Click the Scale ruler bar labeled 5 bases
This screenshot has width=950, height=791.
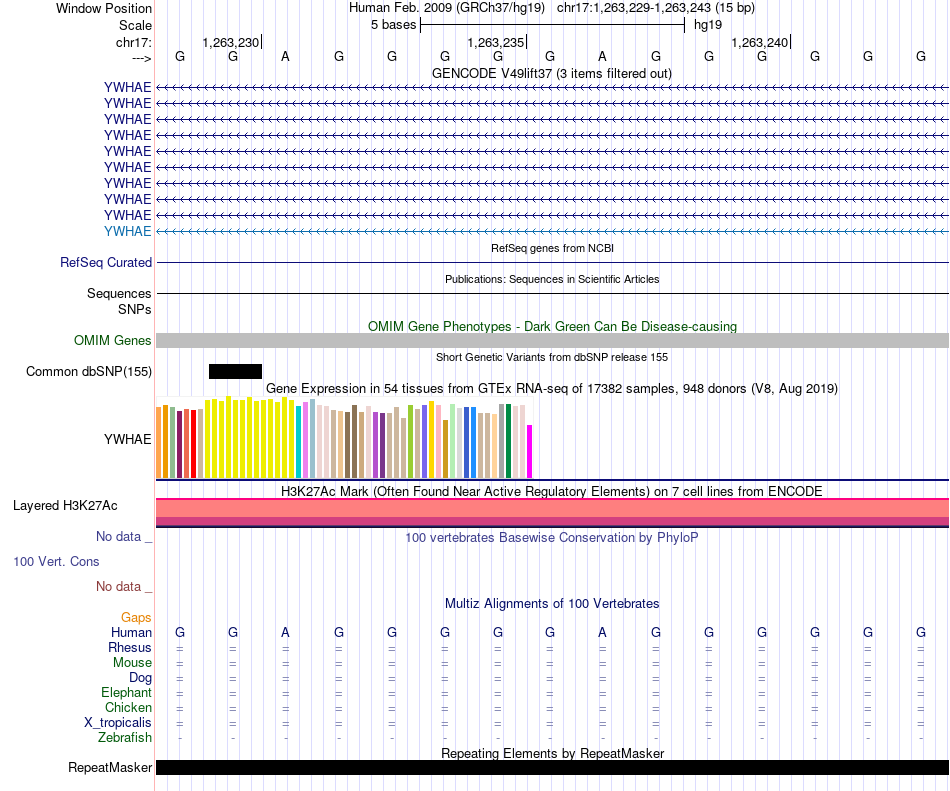[552, 25]
